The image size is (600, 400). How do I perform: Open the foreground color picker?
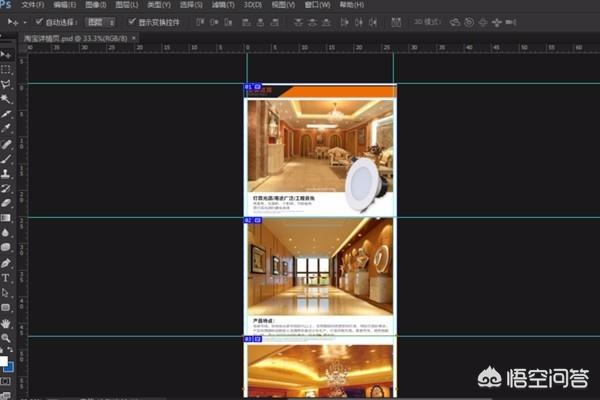pyautogui.click(x=3, y=361)
